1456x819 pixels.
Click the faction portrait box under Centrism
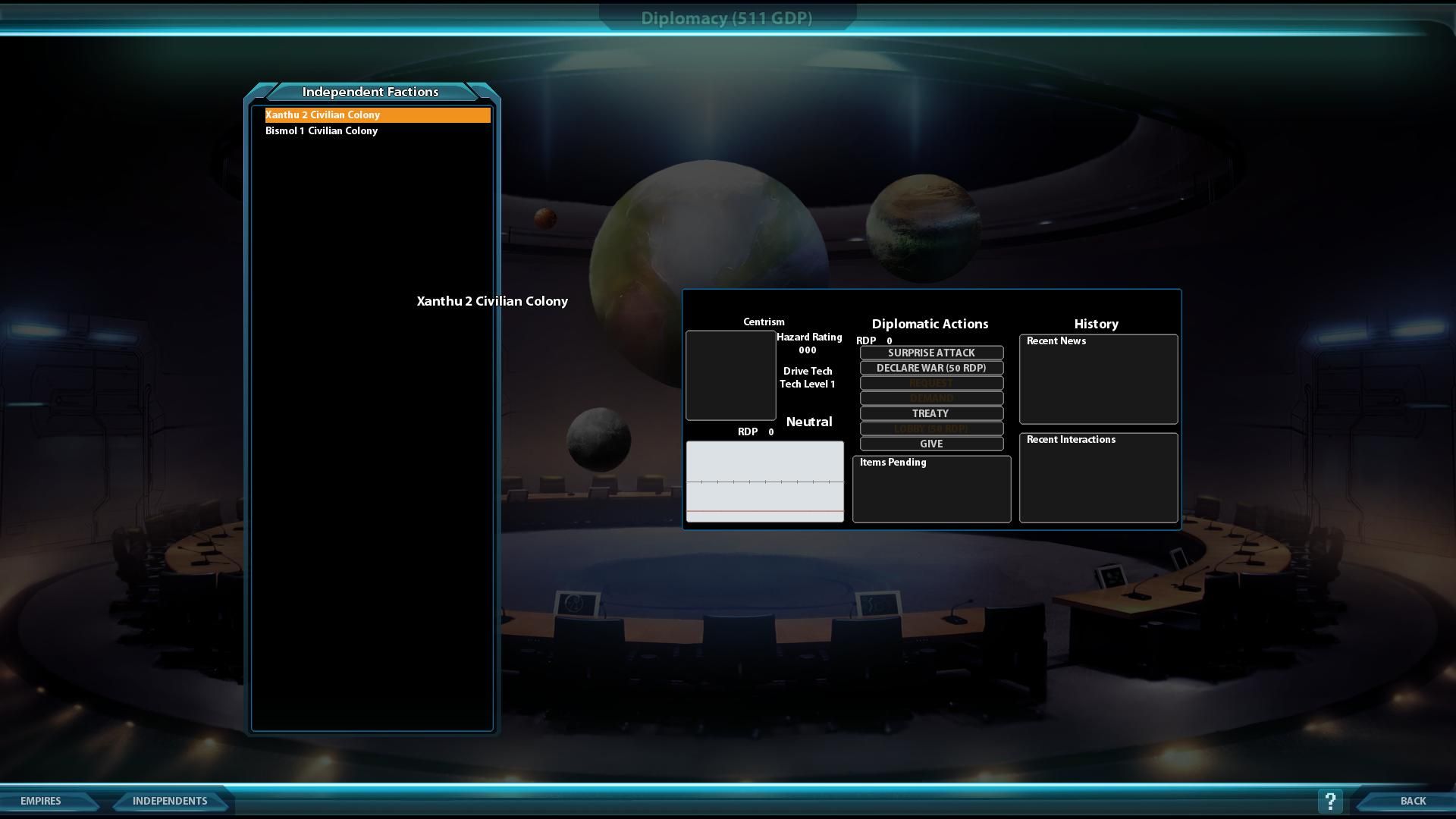click(x=731, y=375)
